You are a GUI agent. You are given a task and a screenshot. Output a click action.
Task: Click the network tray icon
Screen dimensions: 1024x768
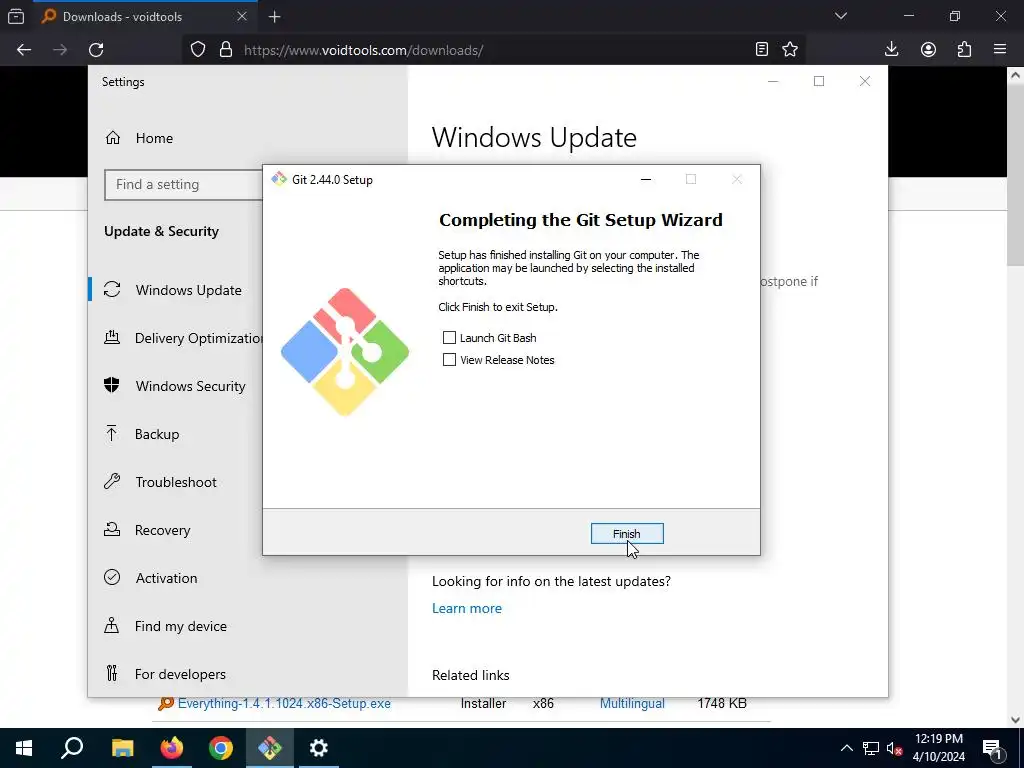coord(871,748)
